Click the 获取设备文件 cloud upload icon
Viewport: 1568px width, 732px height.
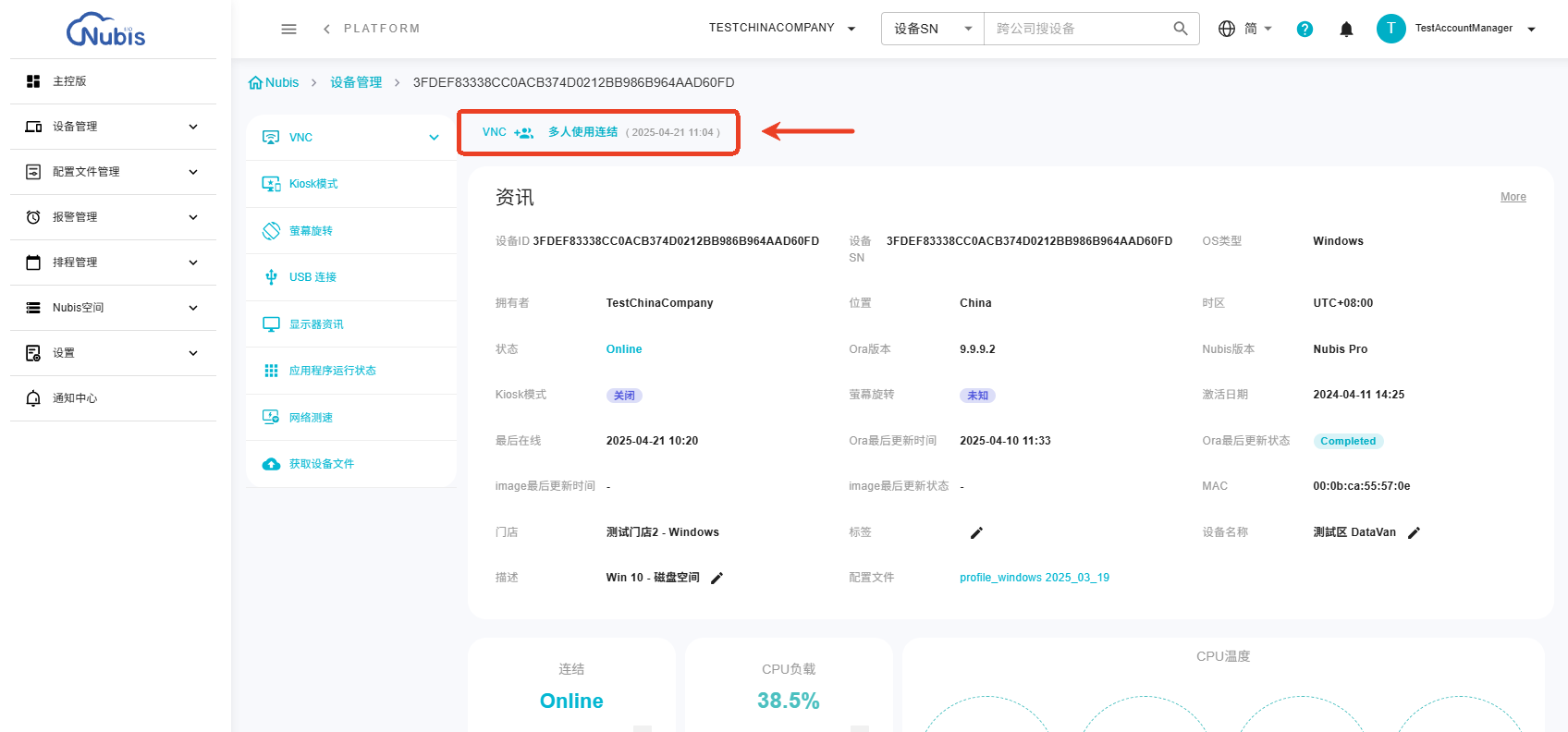(x=271, y=464)
